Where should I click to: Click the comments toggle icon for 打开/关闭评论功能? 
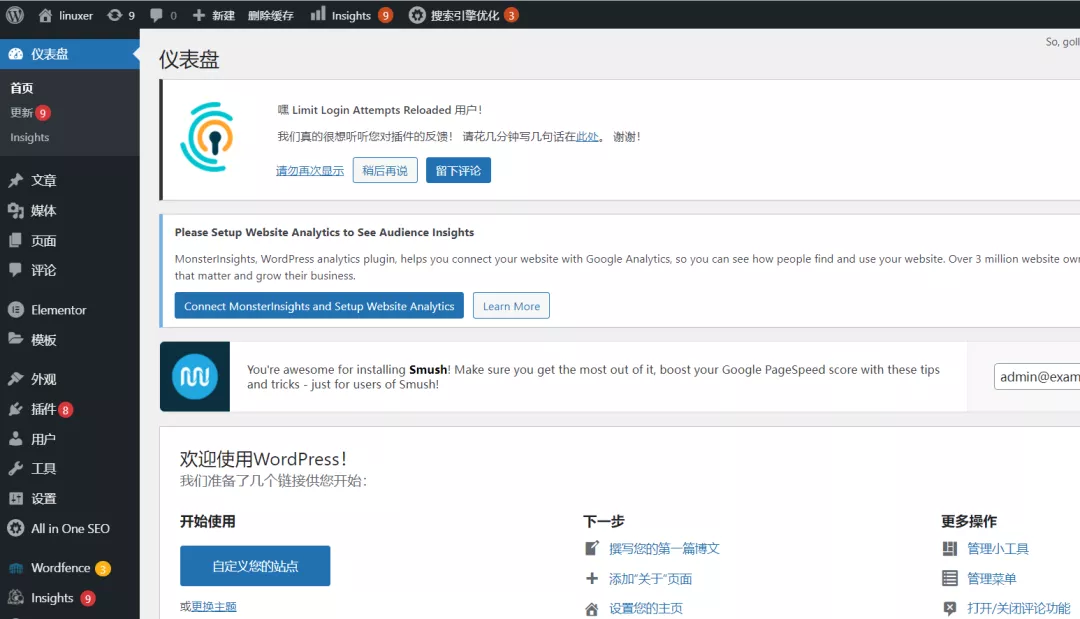(950, 608)
